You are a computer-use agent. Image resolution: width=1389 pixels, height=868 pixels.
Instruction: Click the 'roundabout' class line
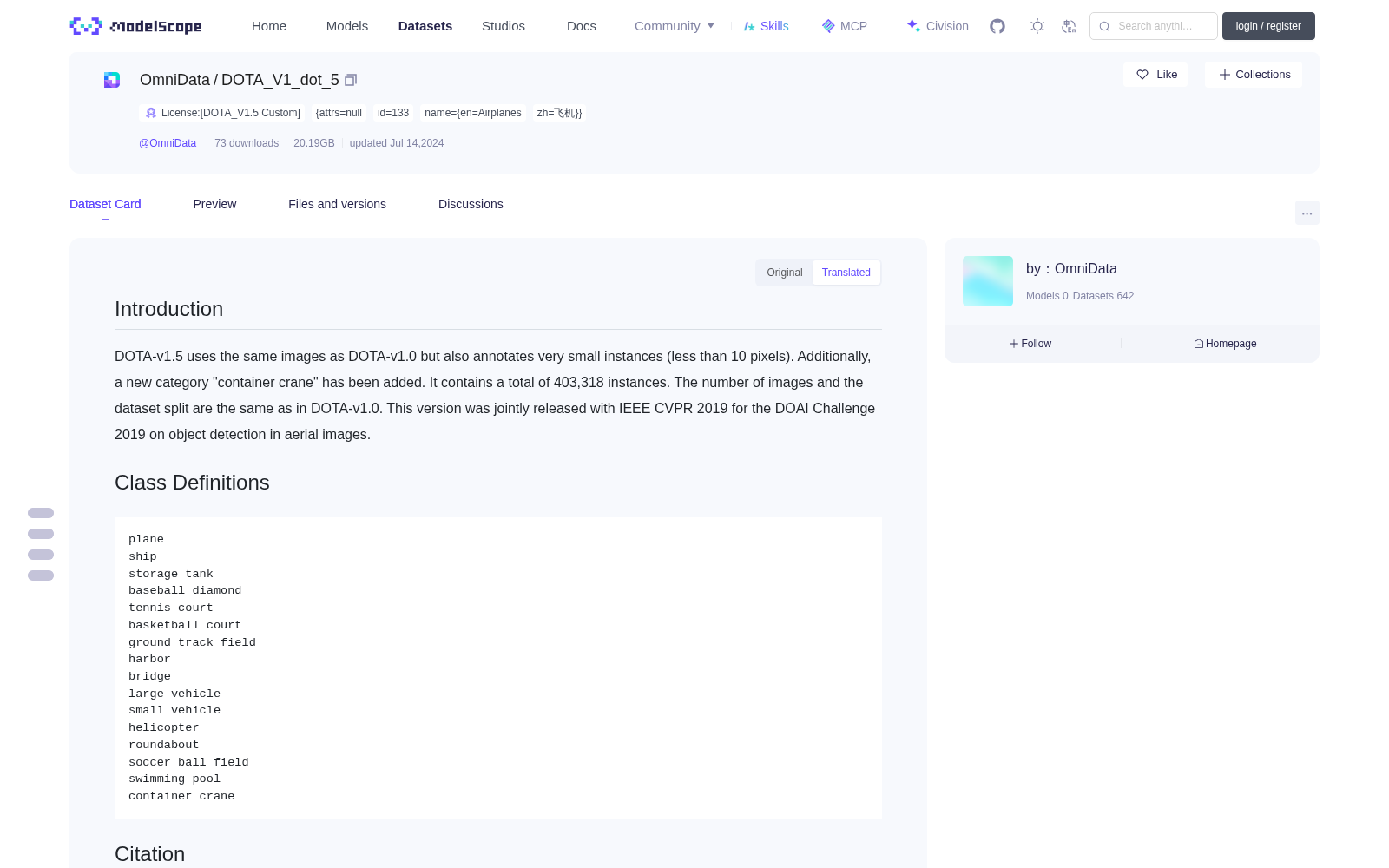pyautogui.click(x=164, y=745)
